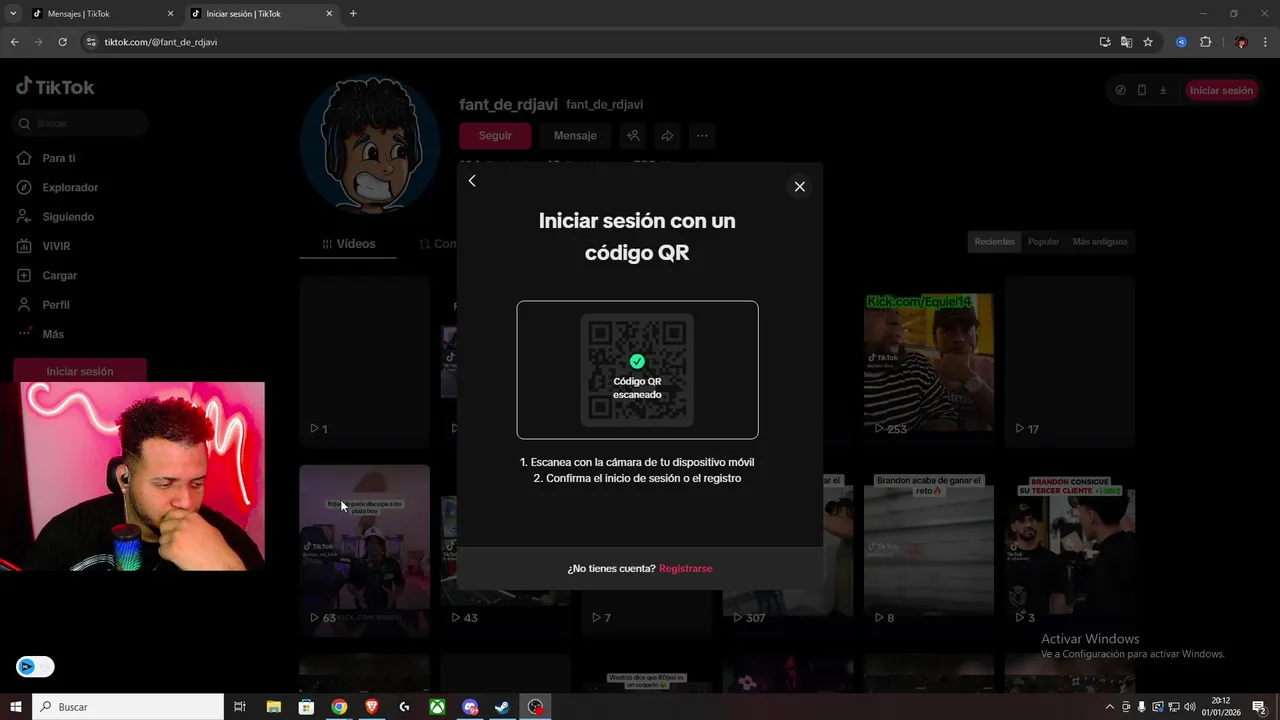The width and height of the screenshot is (1280, 720).
Task: Click translate page icon
Action: click(1126, 42)
